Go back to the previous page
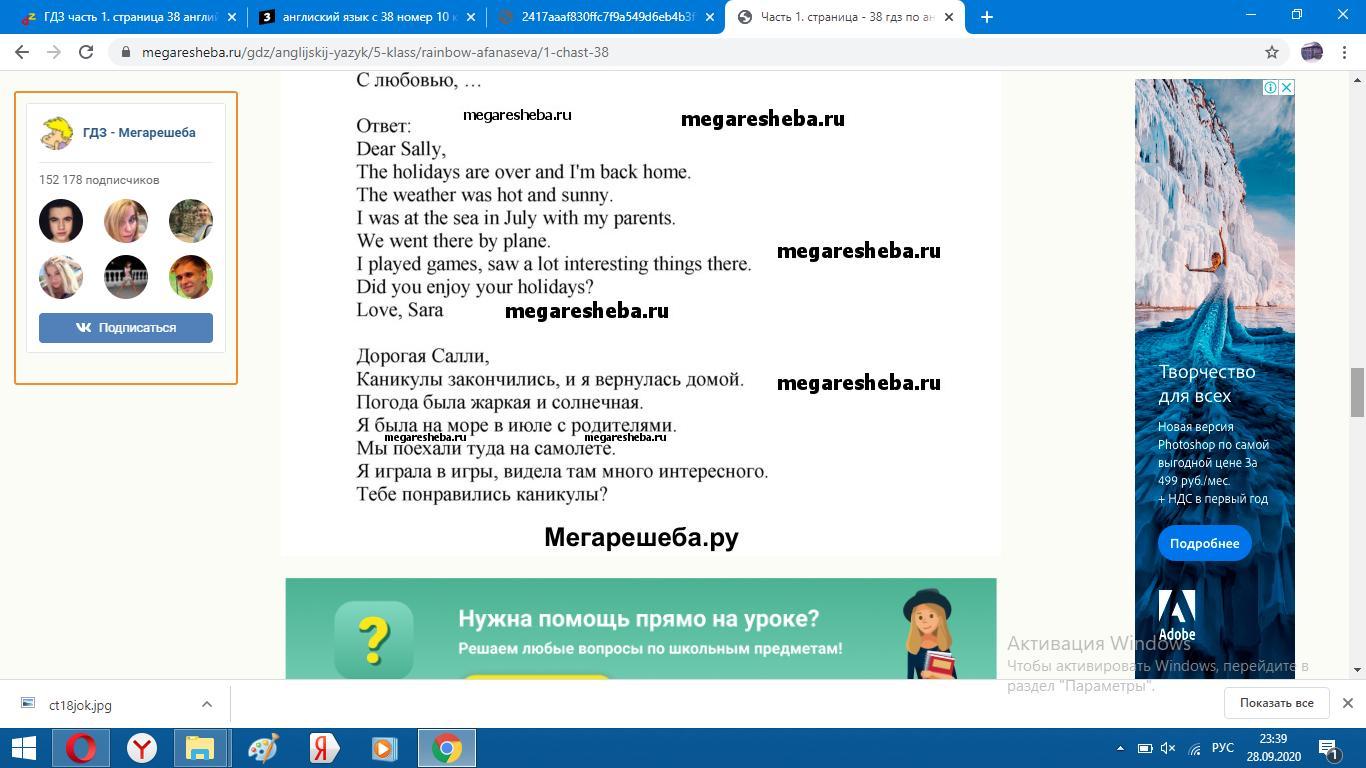 [x=22, y=52]
